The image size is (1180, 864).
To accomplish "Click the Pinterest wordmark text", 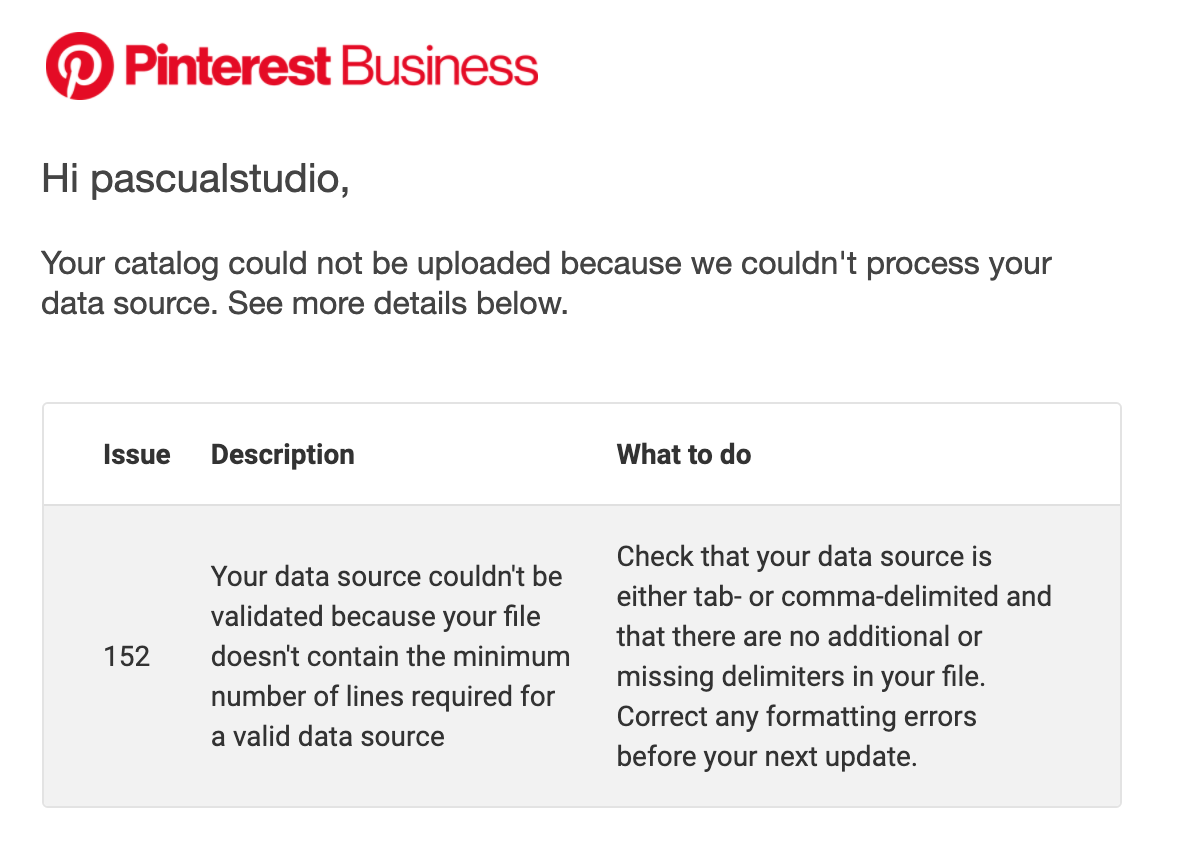I will click(x=227, y=66).
